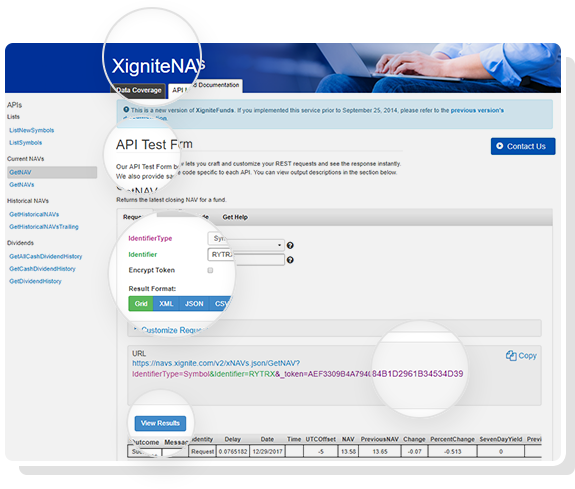Click the SevenDayYield column header
575x489 pixels.
[501, 439]
